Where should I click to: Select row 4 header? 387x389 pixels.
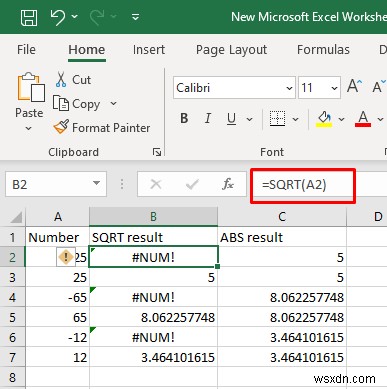[12, 297]
